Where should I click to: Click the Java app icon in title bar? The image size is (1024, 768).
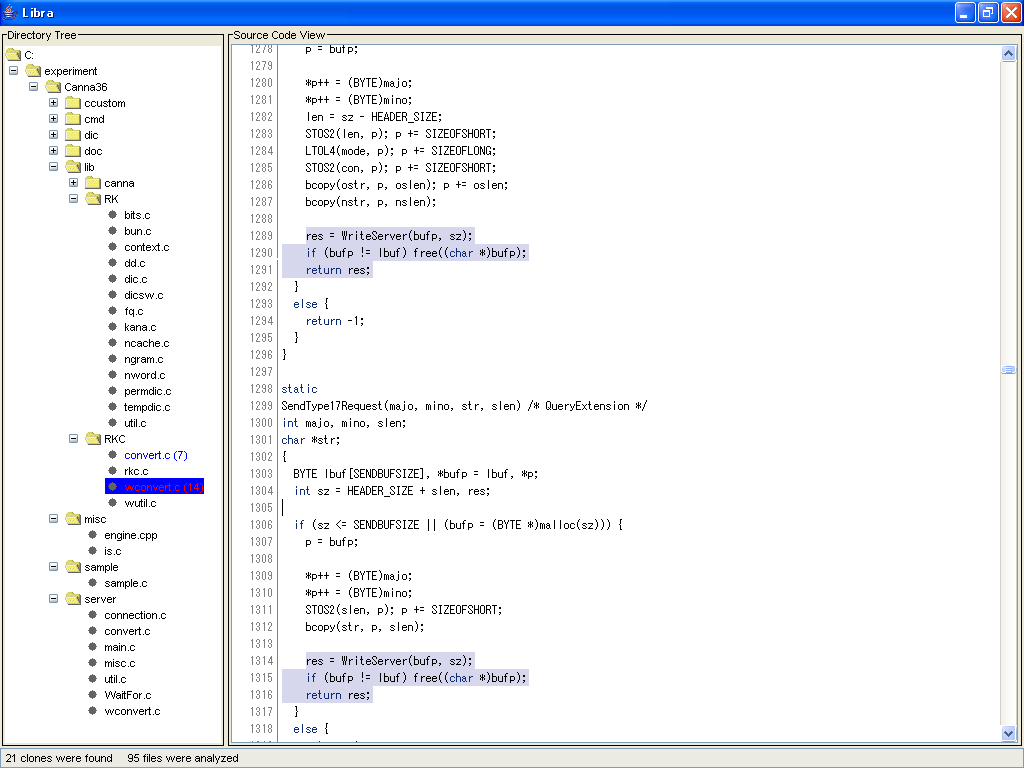(x=10, y=12)
